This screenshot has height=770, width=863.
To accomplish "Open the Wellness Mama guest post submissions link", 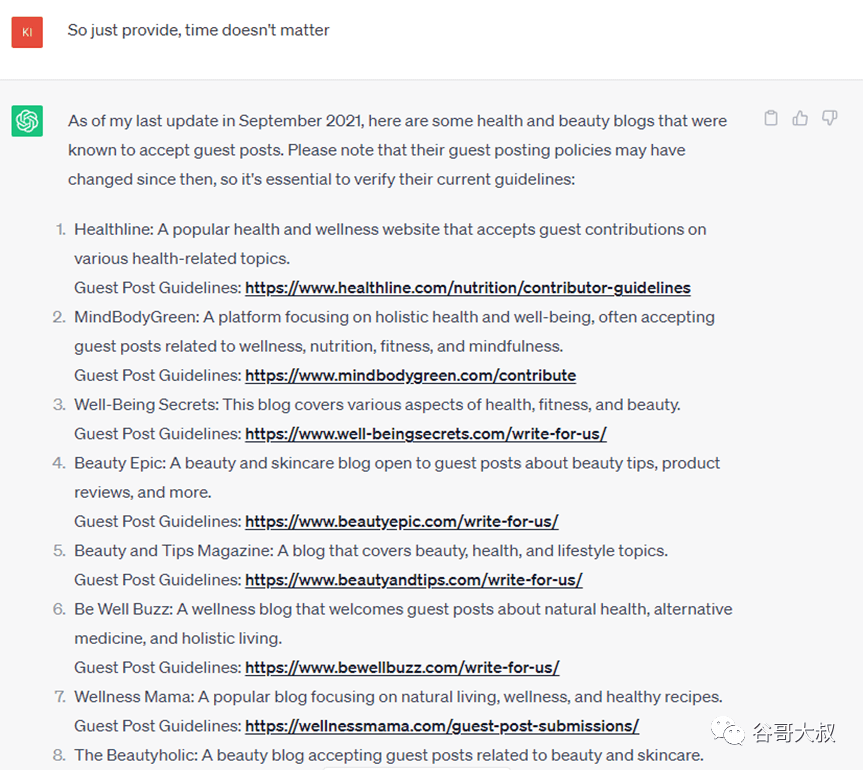I will tap(441, 726).
